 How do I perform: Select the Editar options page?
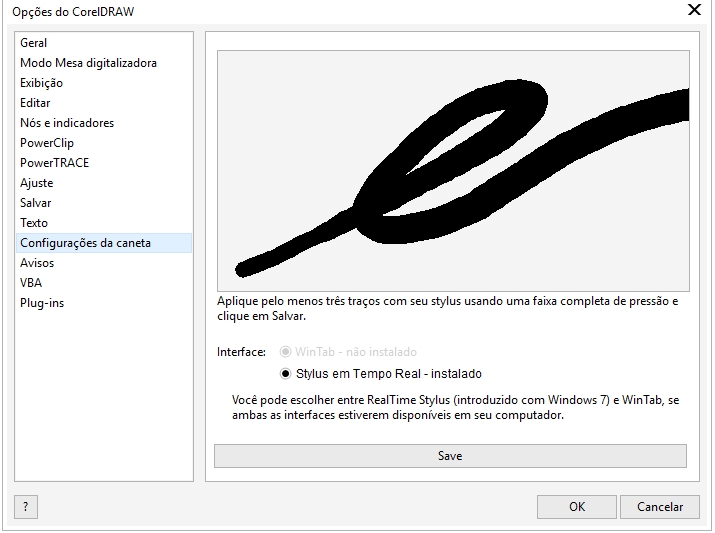tap(35, 103)
